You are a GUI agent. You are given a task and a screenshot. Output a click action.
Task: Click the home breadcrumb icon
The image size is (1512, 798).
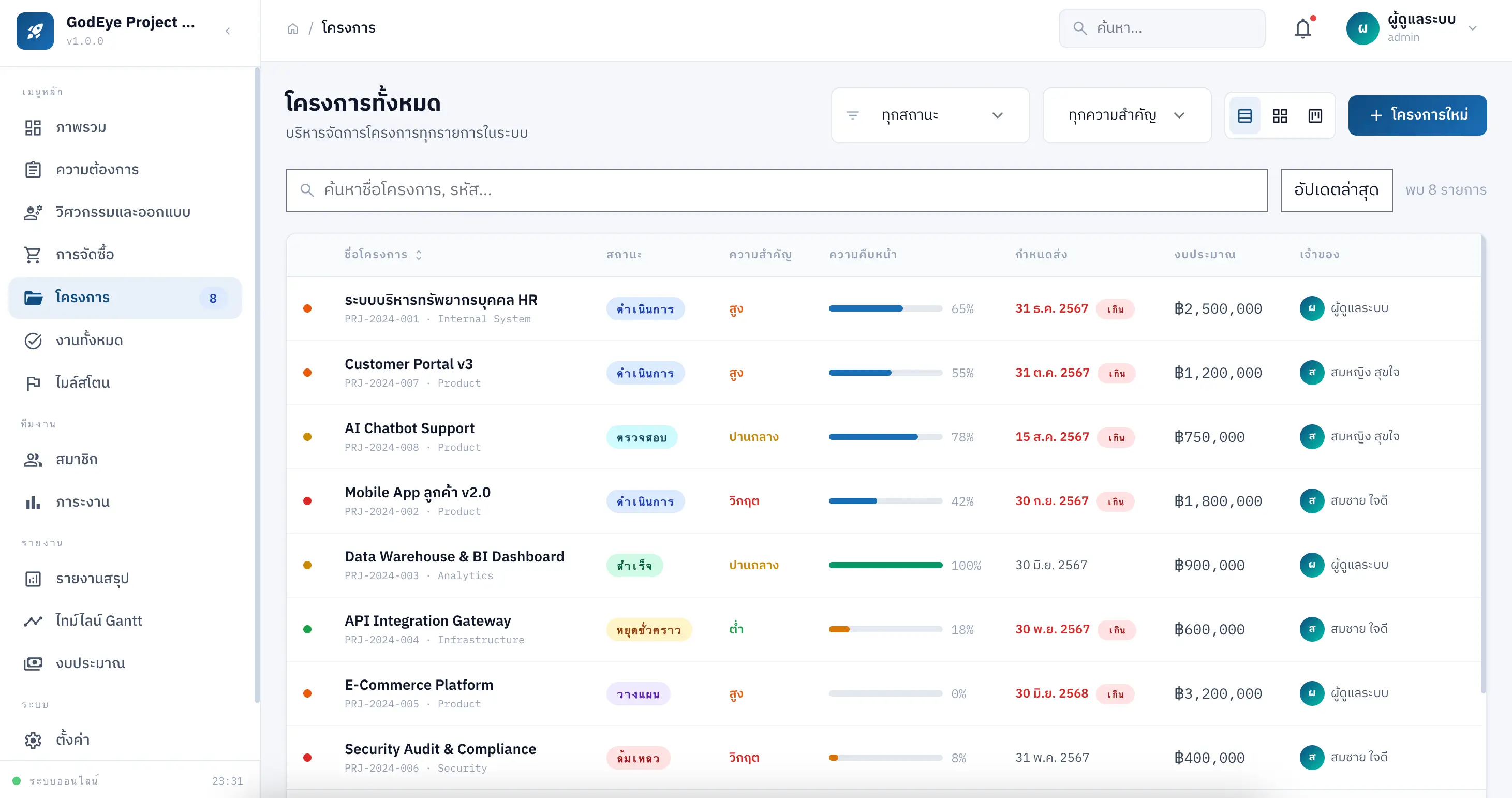click(293, 28)
